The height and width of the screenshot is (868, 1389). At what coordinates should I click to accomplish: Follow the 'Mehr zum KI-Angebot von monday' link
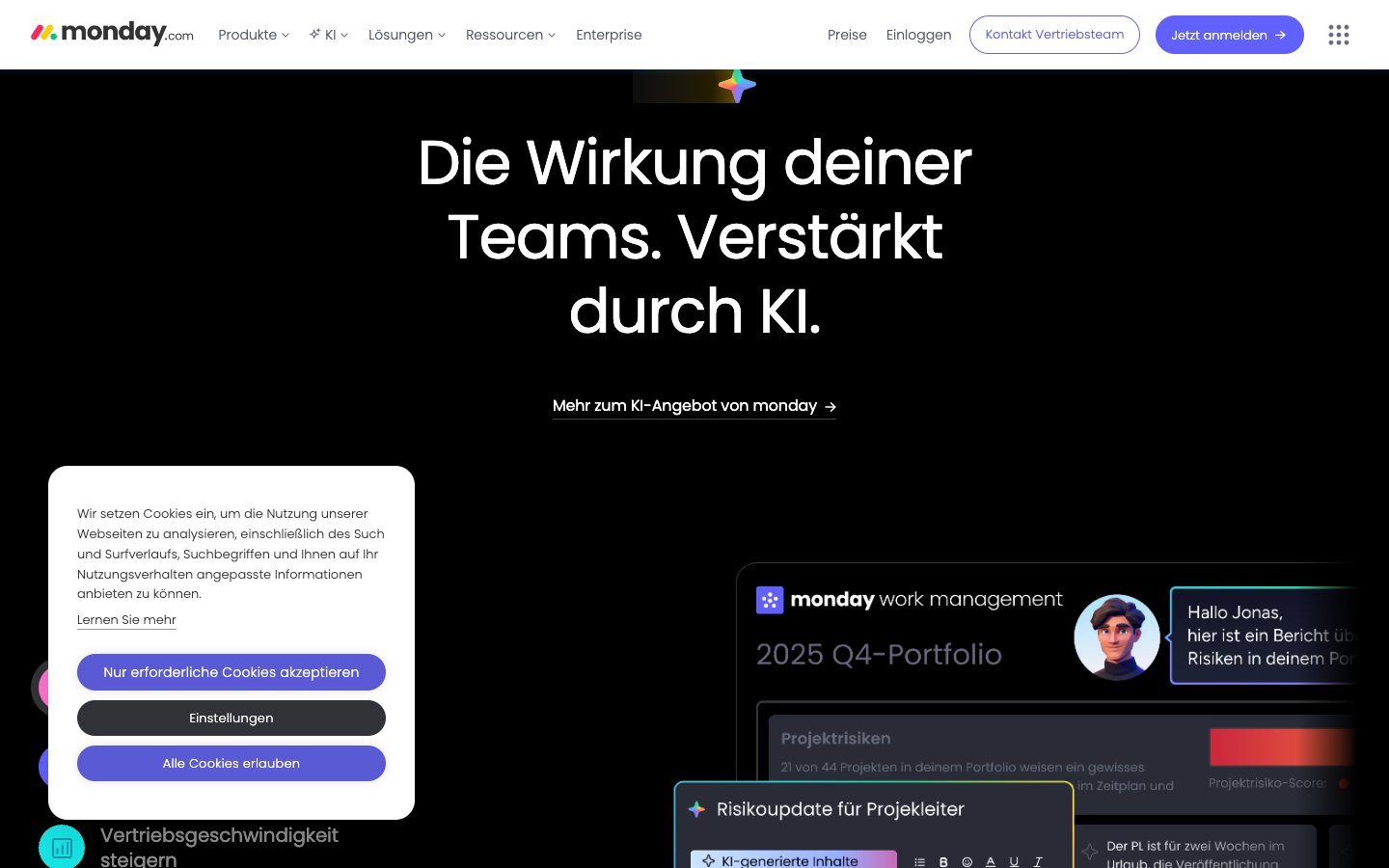click(694, 406)
